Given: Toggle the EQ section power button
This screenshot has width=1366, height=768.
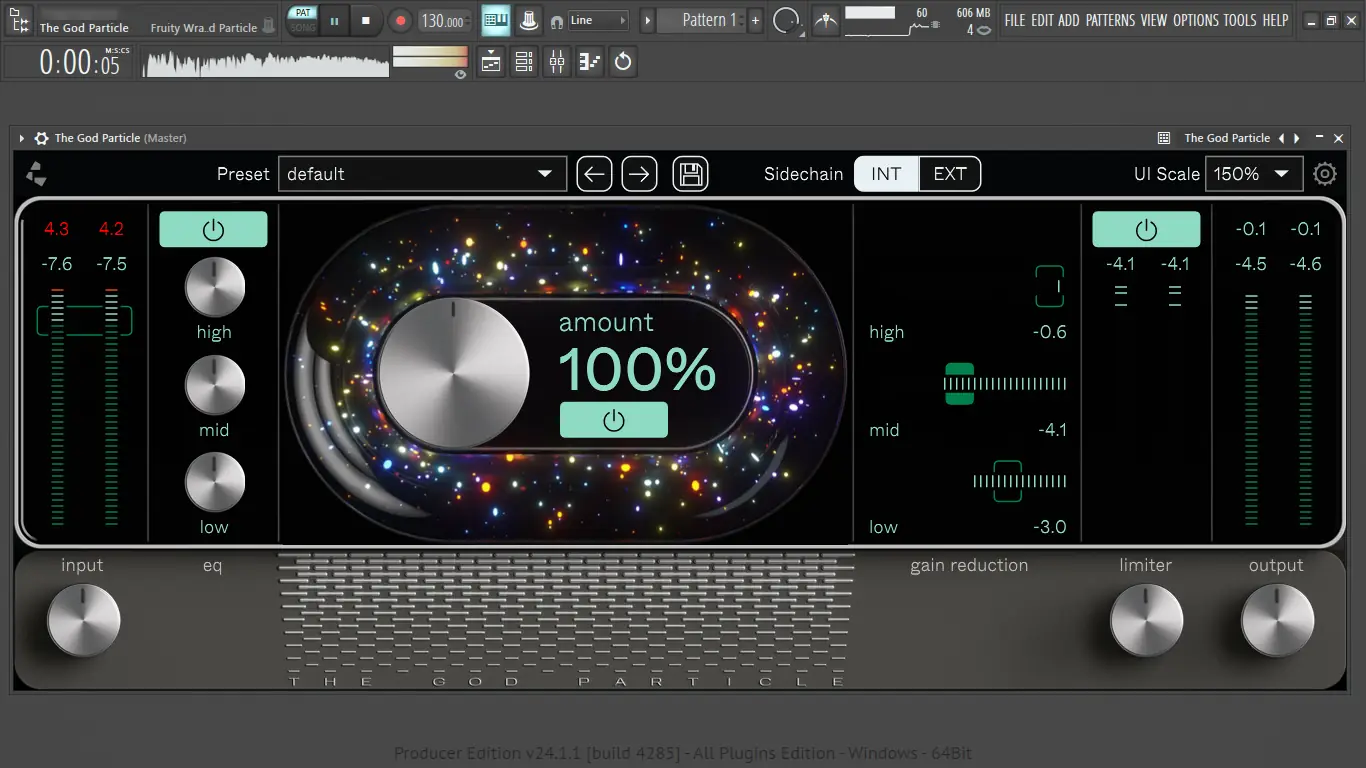Looking at the screenshot, I should [213, 229].
